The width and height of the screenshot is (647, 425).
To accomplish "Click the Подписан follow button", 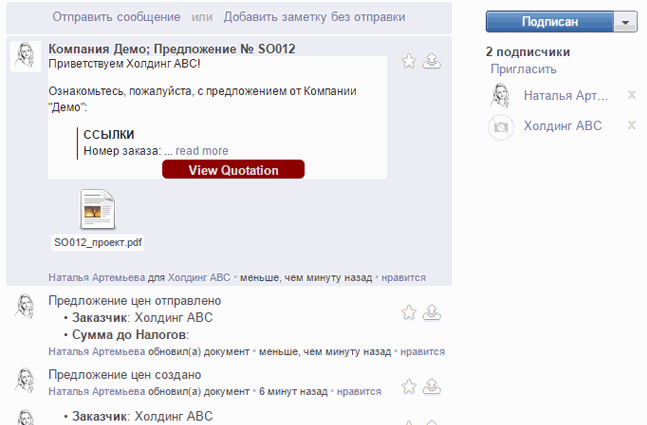I will (x=550, y=21).
